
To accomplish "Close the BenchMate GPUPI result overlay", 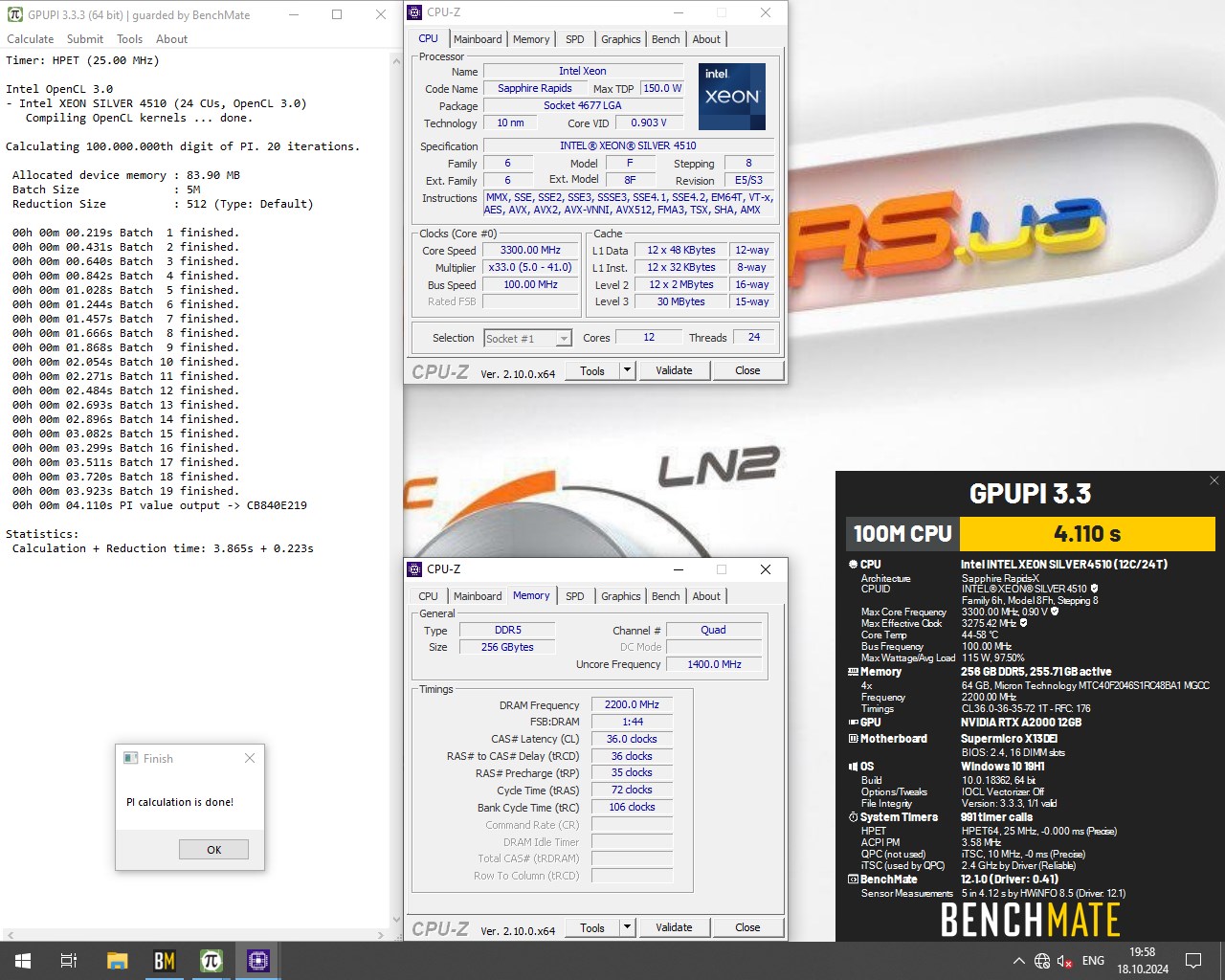I will pos(1214,480).
